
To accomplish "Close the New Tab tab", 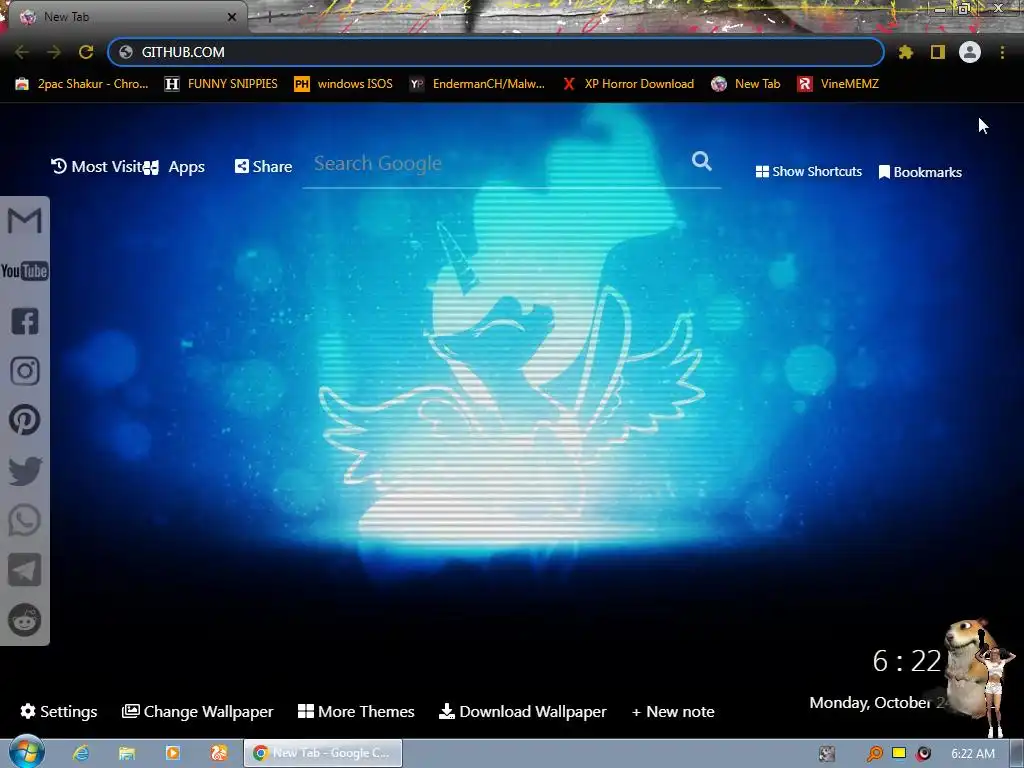I will [232, 17].
